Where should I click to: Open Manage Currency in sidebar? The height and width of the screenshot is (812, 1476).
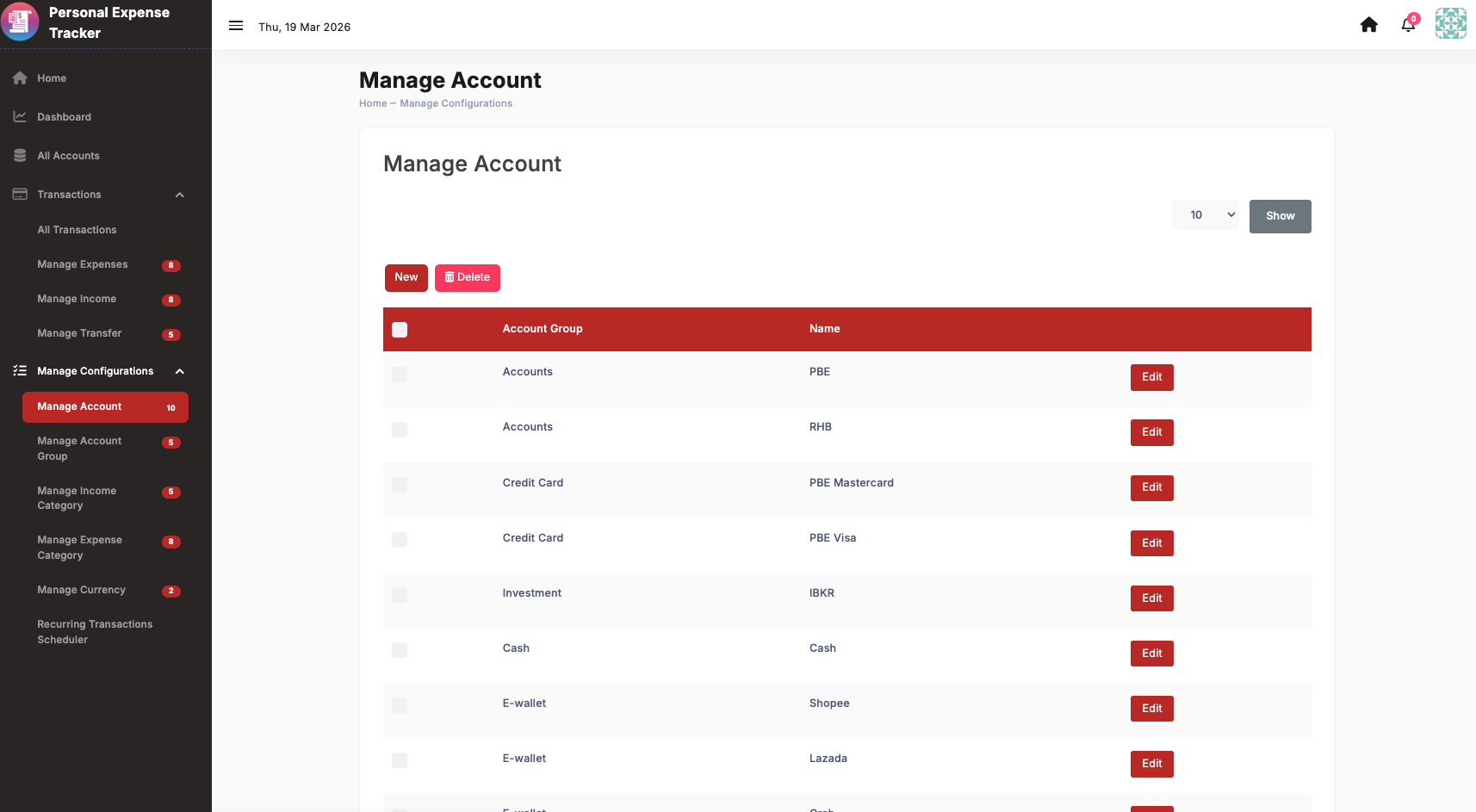click(81, 590)
